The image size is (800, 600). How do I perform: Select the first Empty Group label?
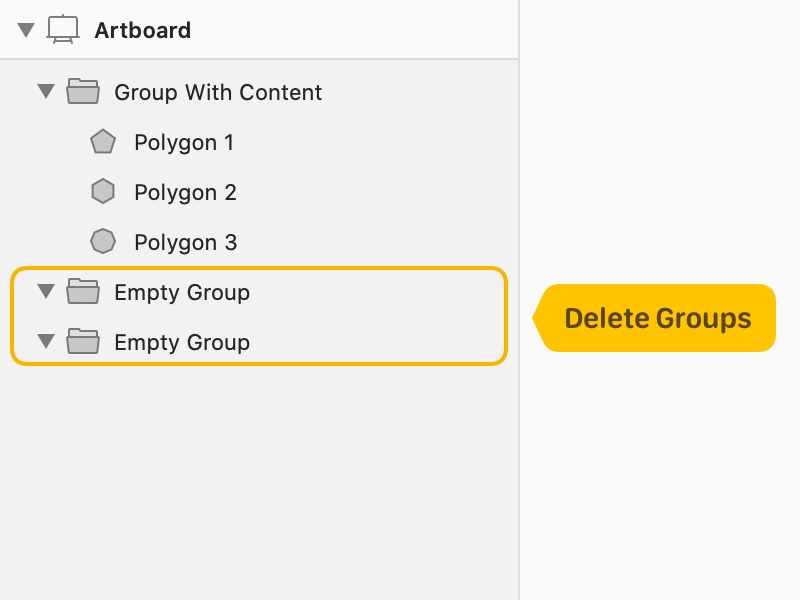click(182, 292)
